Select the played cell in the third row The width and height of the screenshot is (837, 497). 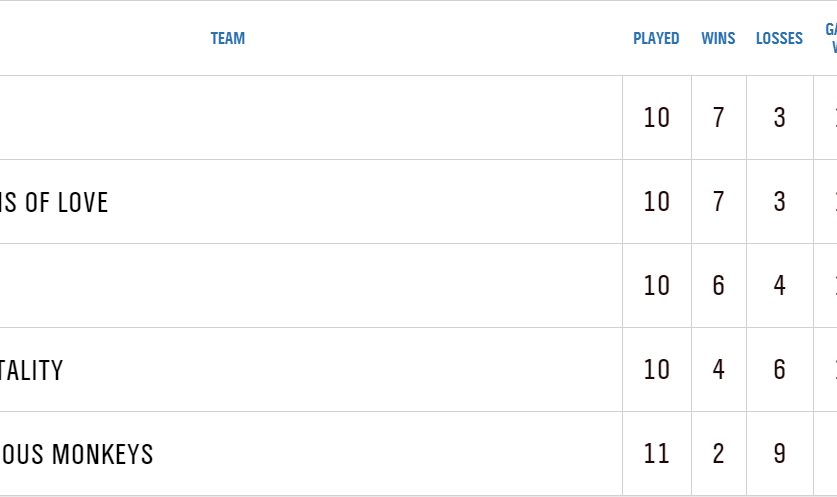657,286
